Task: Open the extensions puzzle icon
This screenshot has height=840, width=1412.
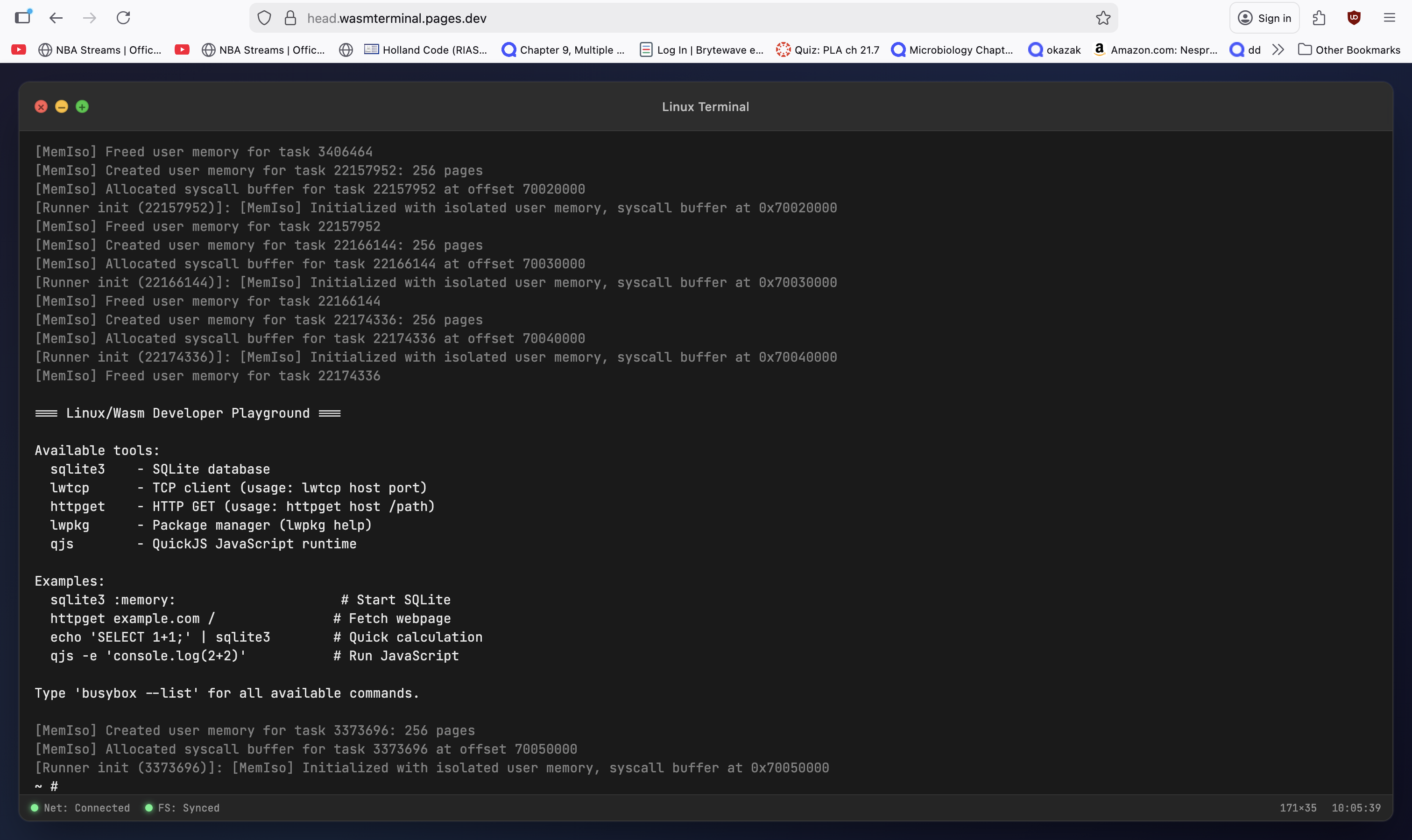Action: click(1319, 18)
